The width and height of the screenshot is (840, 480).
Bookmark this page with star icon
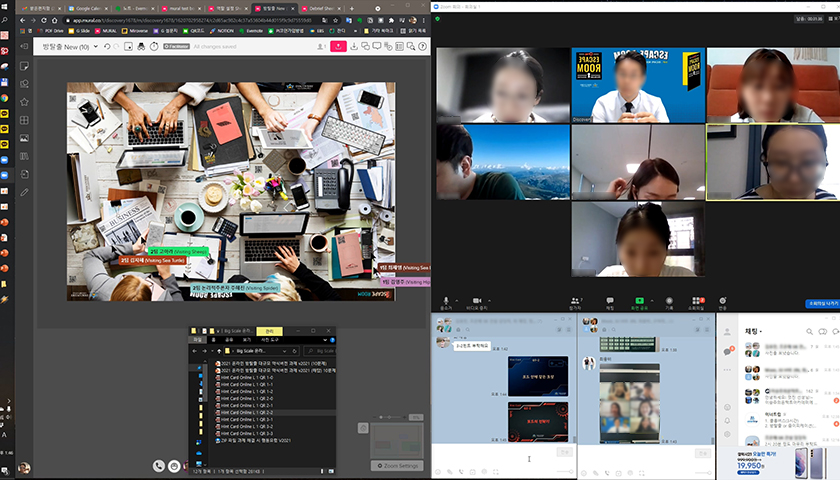pyautogui.click(x=336, y=20)
